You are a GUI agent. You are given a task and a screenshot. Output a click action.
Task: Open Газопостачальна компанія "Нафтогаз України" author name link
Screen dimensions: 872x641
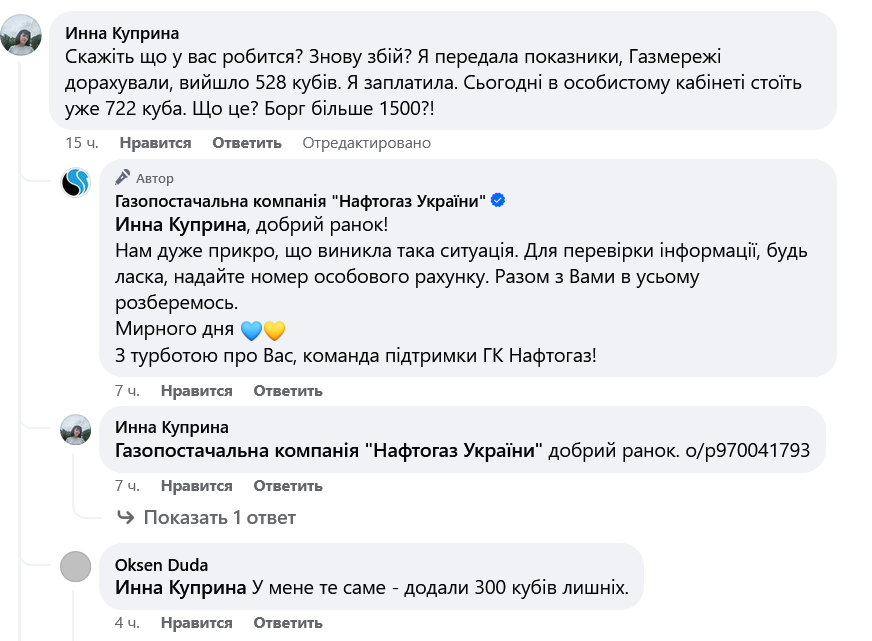coord(301,201)
